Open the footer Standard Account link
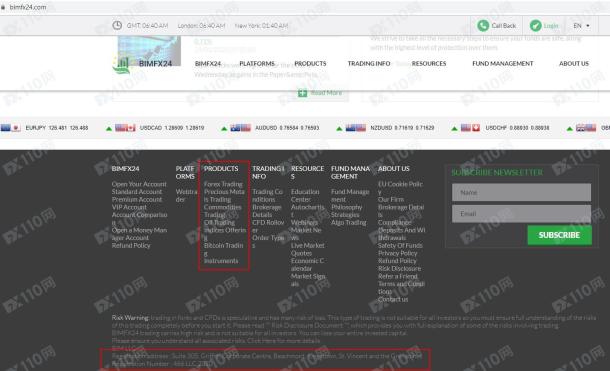 [137, 192]
